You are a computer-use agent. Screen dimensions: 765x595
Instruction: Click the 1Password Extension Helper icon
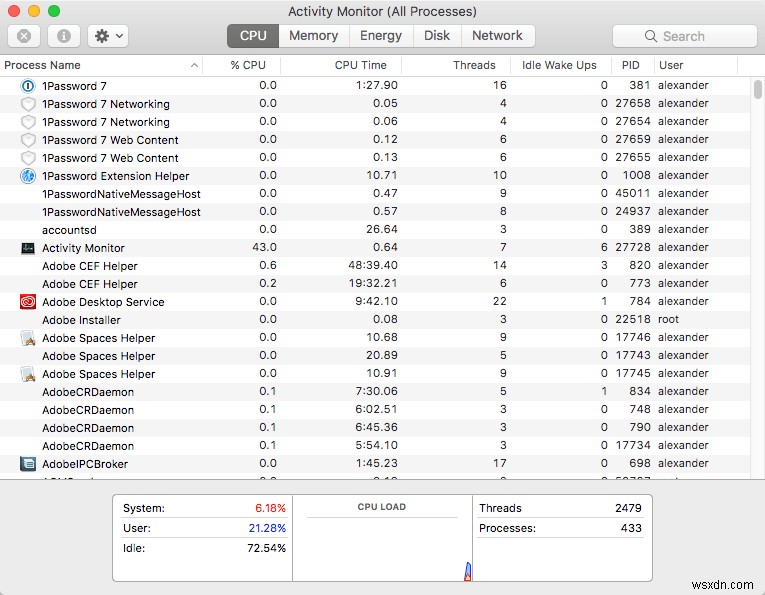tap(28, 176)
